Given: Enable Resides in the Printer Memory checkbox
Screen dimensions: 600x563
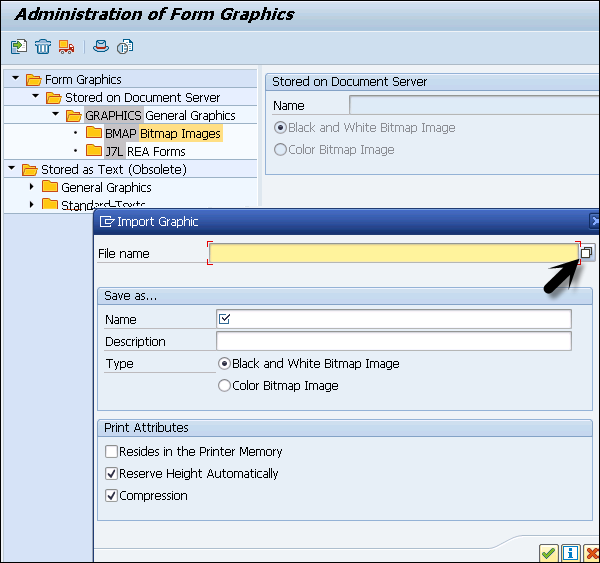Looking at the screenshot, I should [112, 452].
